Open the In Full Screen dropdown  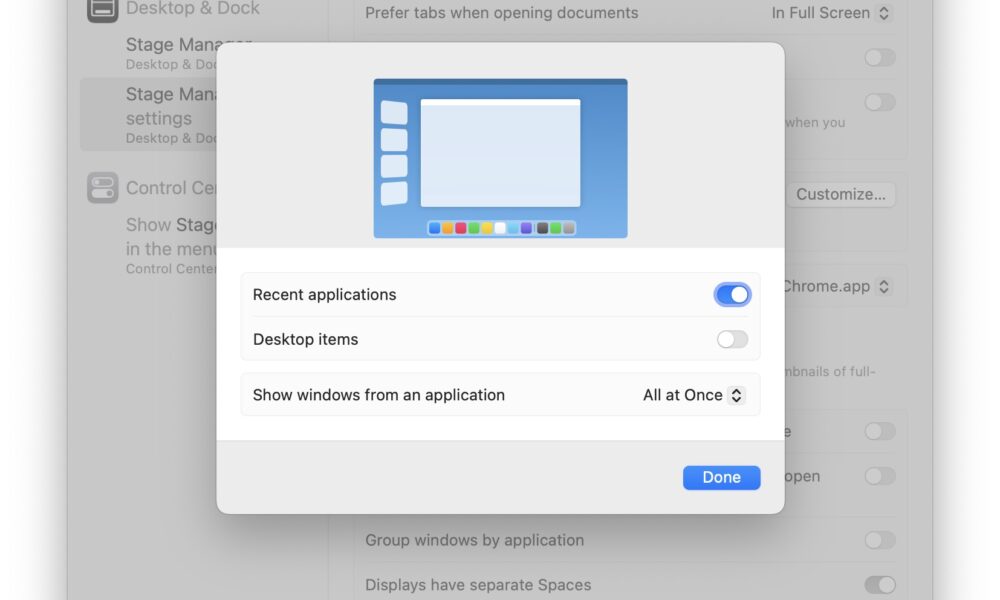tap(830, 13)
